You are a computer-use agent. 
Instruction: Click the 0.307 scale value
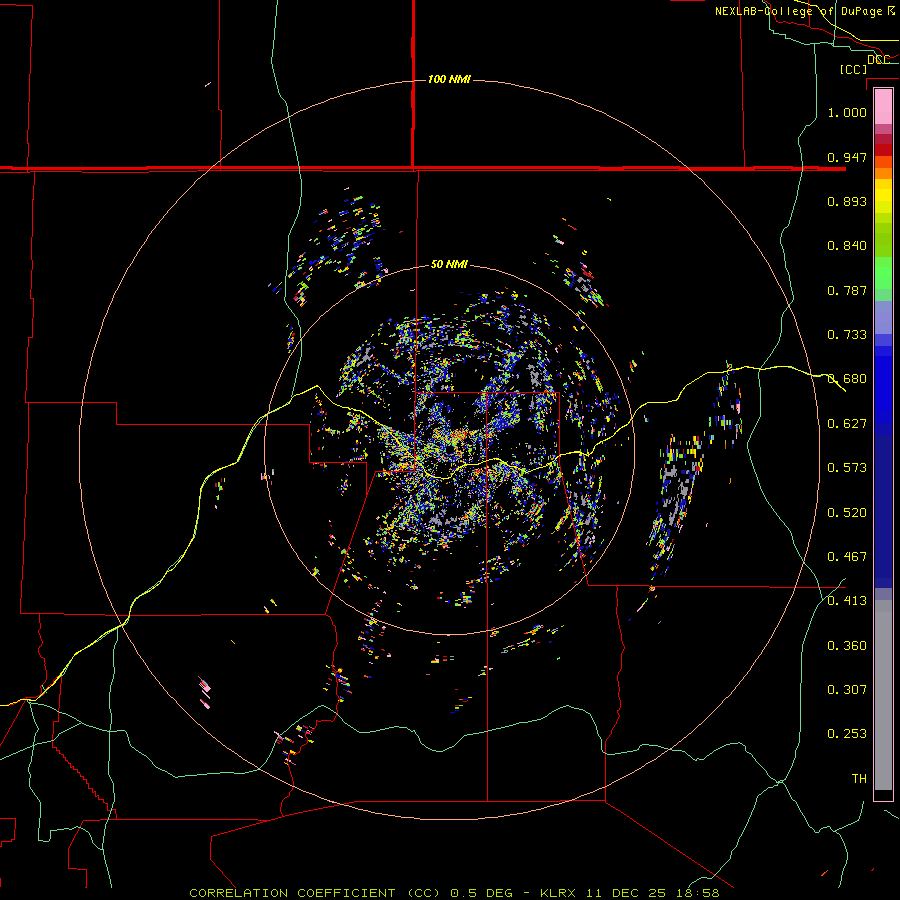point(847,689)
